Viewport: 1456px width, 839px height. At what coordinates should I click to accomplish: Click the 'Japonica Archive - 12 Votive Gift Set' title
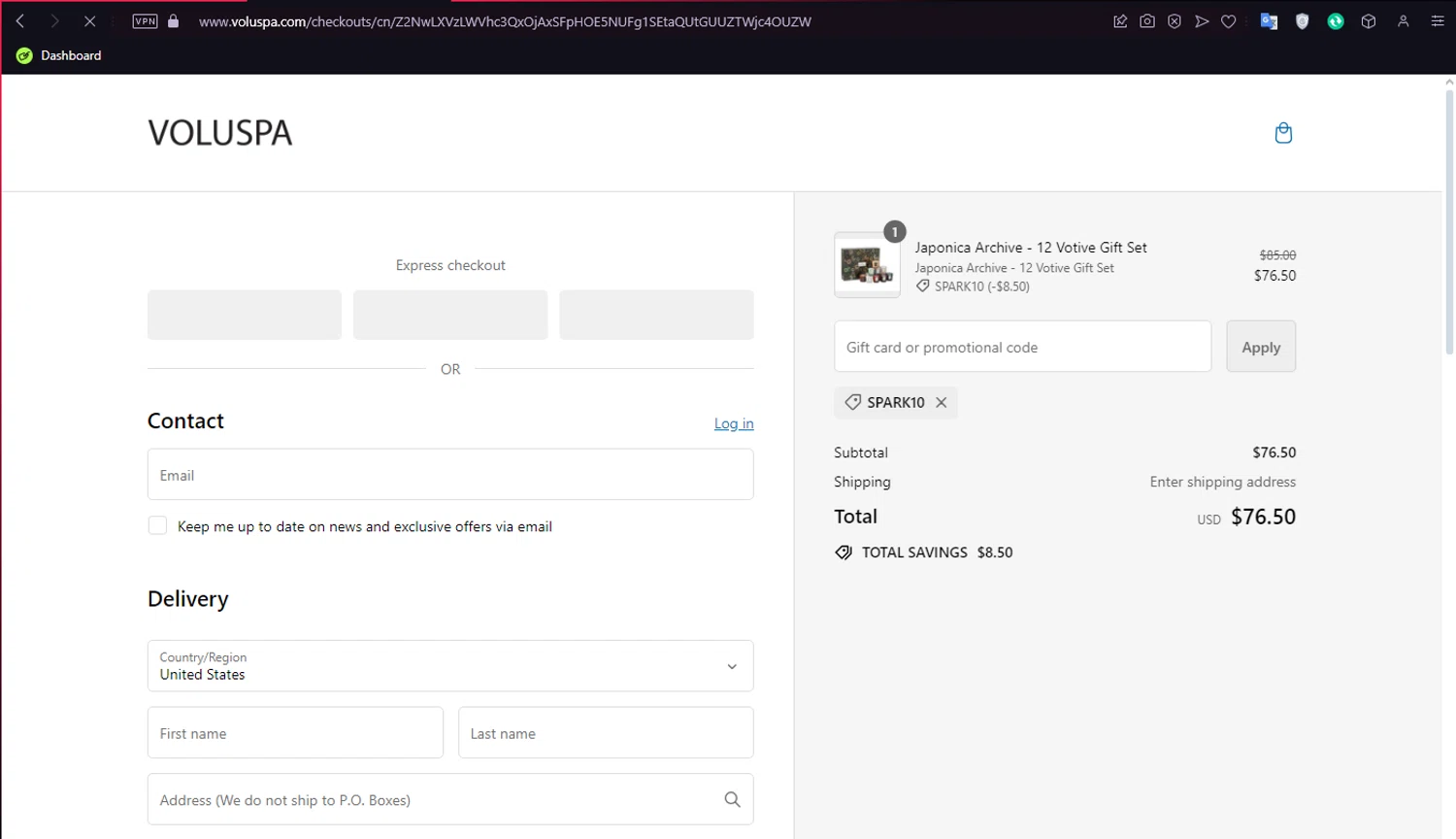[x=1031, y=248]
